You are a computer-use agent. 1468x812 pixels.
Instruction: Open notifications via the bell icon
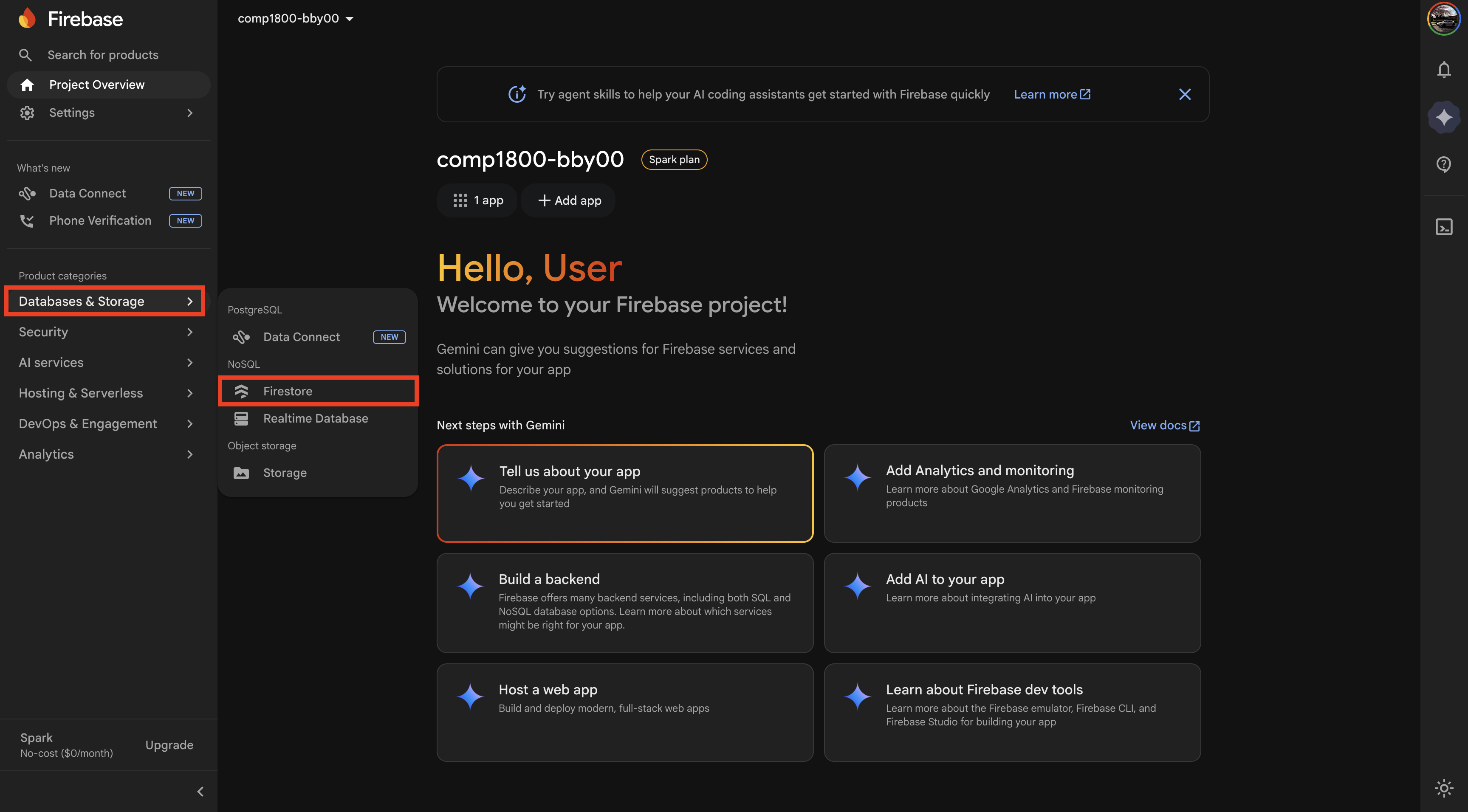(x=1443, y=70)
